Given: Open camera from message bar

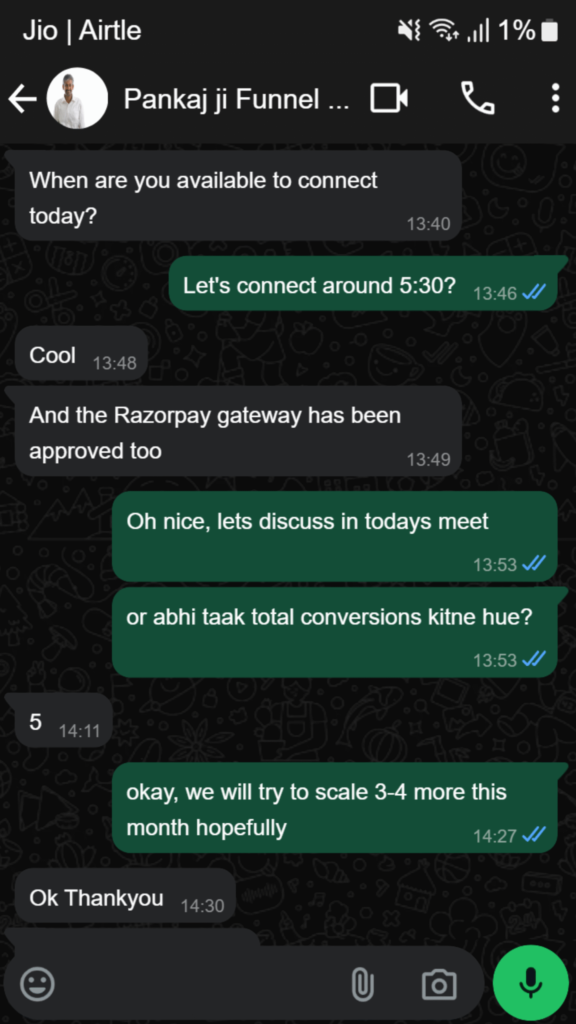Looking at the screenshot, I should click(x=439, y=985).
